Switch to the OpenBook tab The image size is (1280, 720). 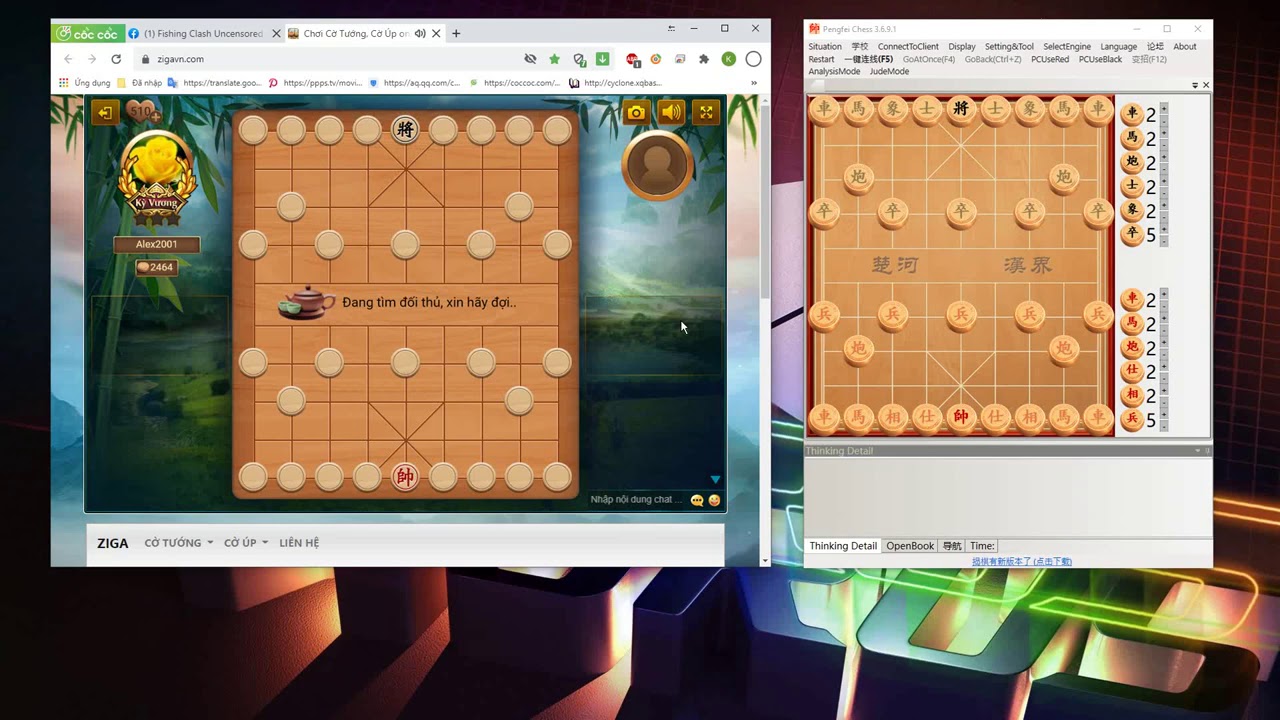click(909, 546)
